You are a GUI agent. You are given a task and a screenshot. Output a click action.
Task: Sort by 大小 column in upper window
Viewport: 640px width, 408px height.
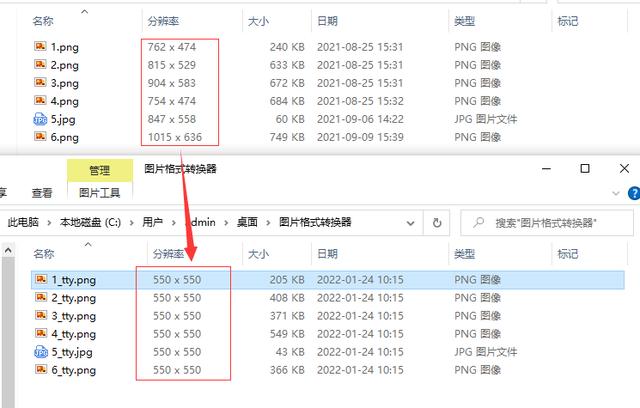tap(258, 21)
